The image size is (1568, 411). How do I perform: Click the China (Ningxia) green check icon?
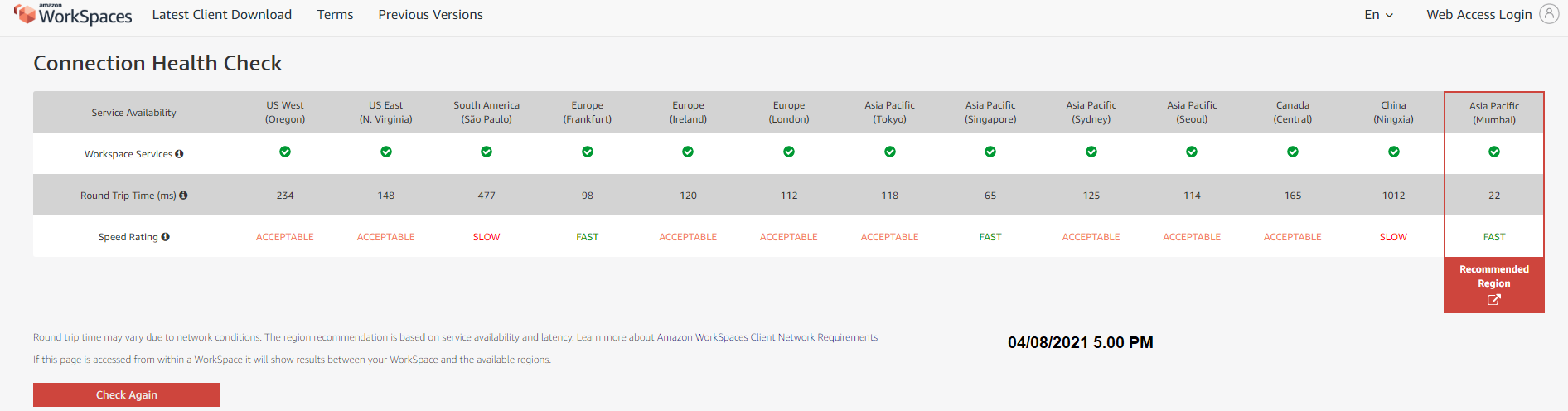(1394, 152)
